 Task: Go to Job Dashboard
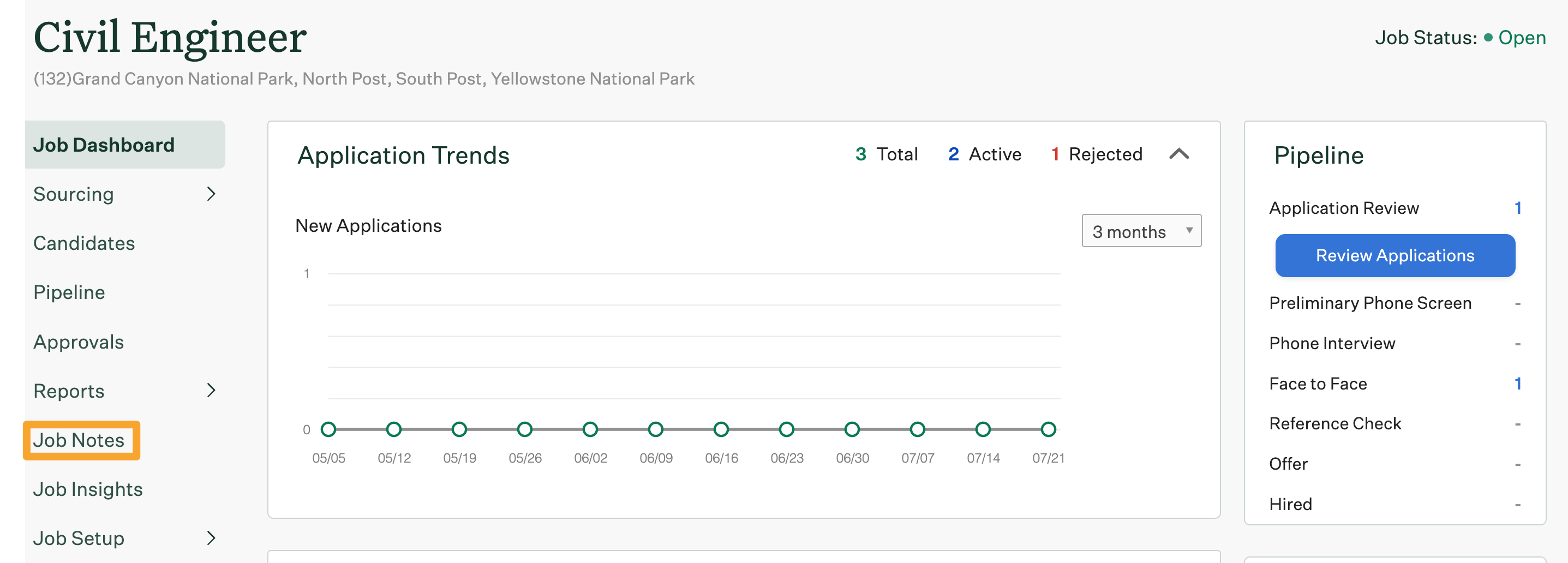click(104, 145)
